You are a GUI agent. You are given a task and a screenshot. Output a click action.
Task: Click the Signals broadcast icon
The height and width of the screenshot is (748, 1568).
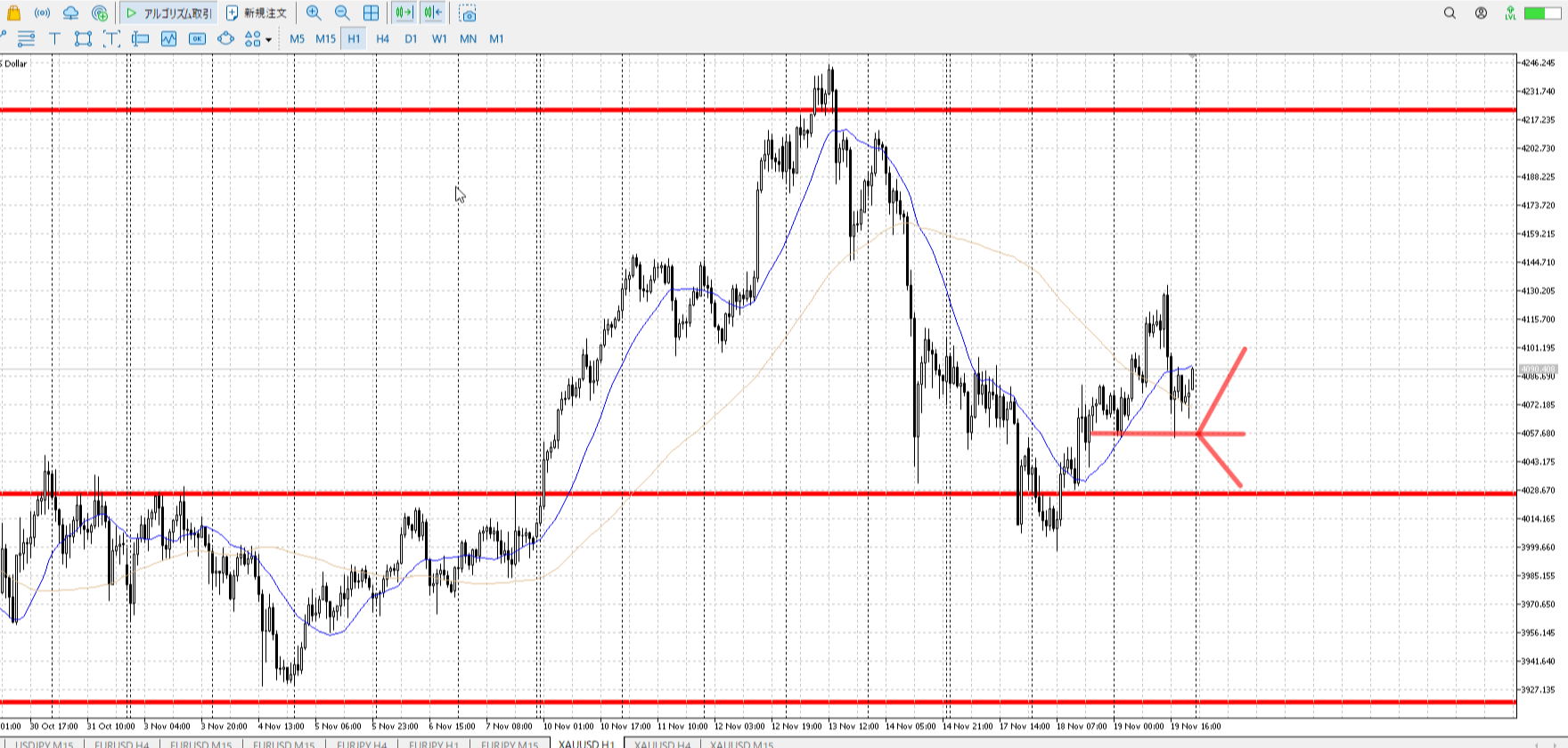point(42,13)
